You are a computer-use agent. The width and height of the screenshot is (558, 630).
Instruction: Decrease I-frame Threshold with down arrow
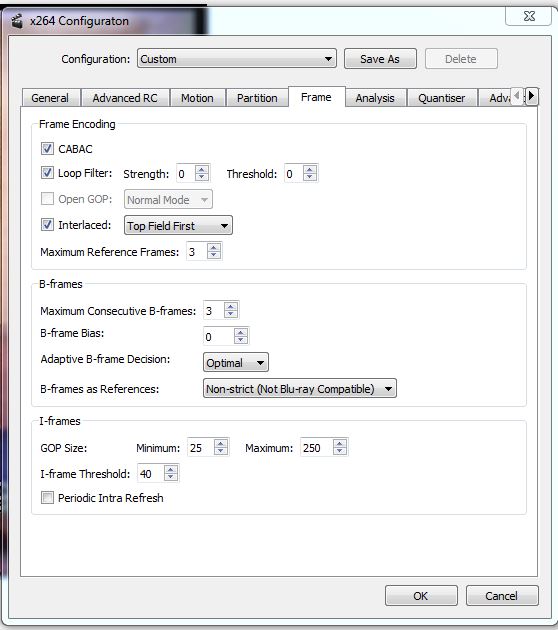pos(171,477)
